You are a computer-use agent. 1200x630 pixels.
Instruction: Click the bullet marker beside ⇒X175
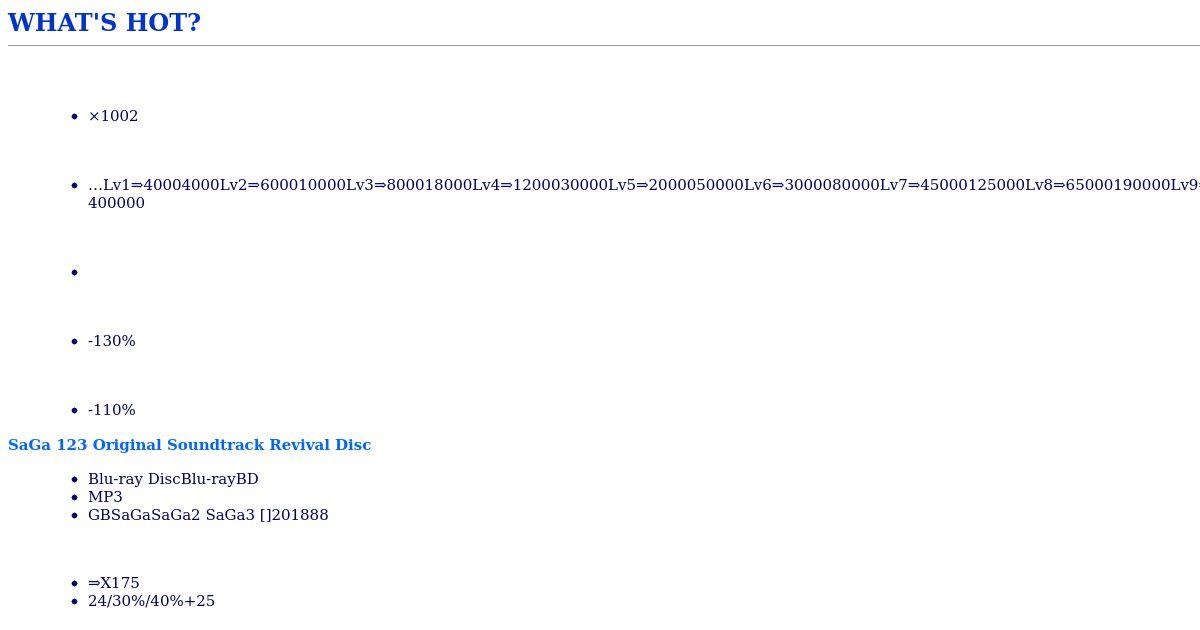[75, 584]
